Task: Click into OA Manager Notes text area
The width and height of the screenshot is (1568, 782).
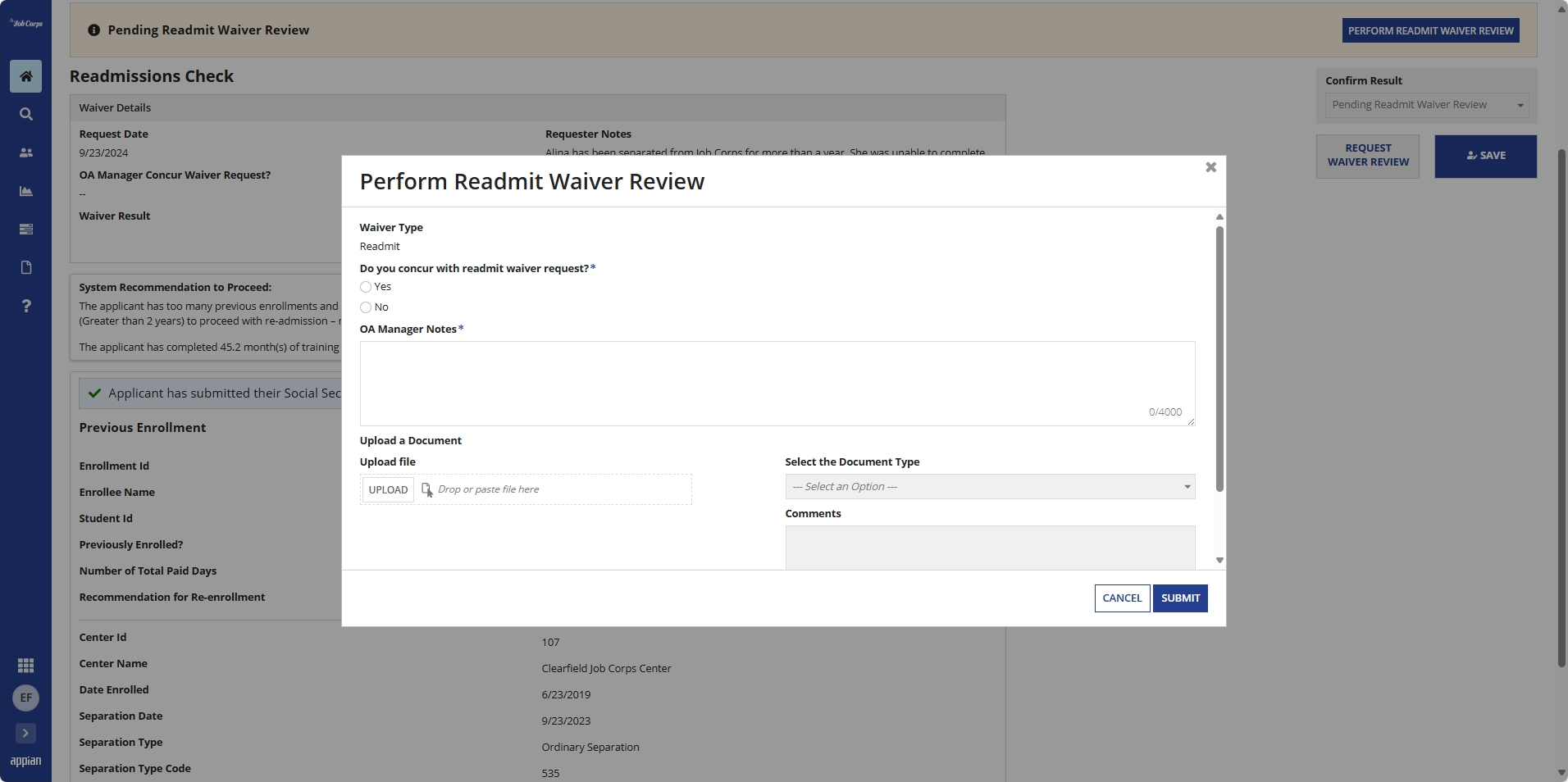Action: pos(777,384)
